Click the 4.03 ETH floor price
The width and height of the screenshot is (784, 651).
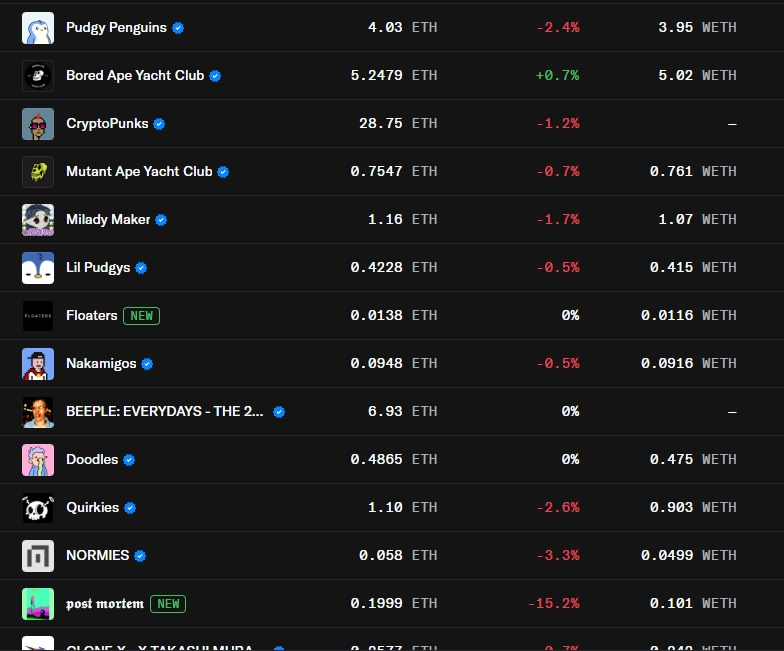pos(402,28)
